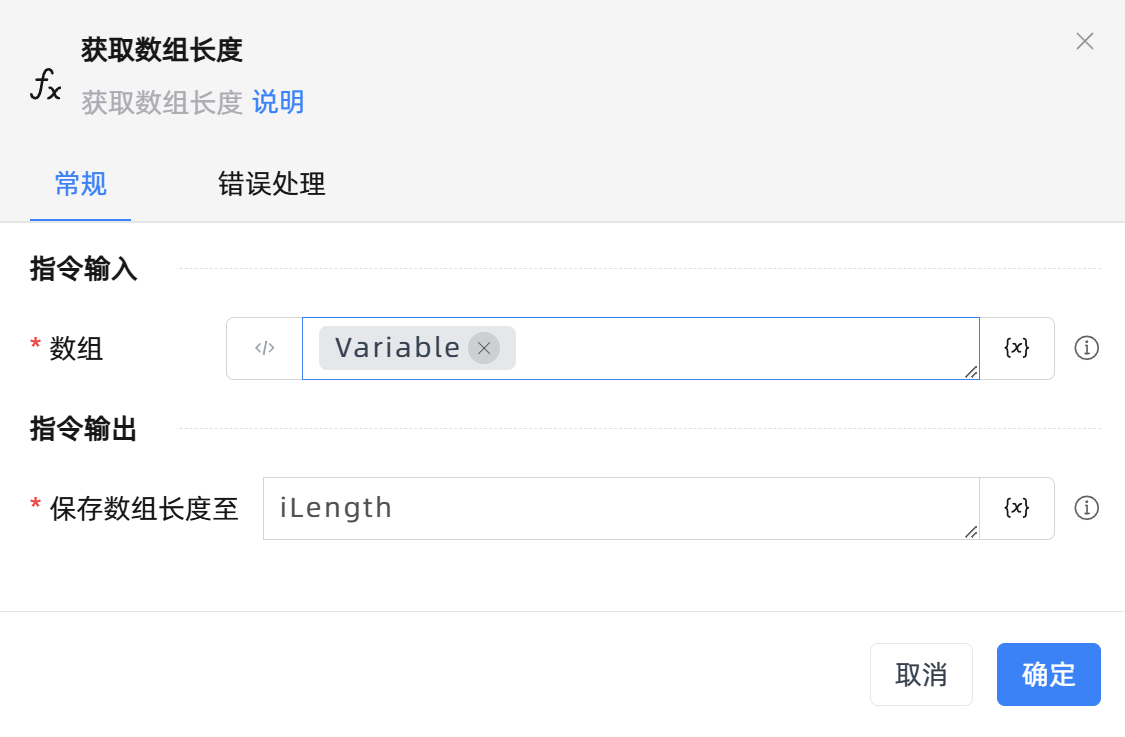Show info tooltip for 保存数组长度至
The width and height of the screenshot is (1125, 737).
(1086, 508)
